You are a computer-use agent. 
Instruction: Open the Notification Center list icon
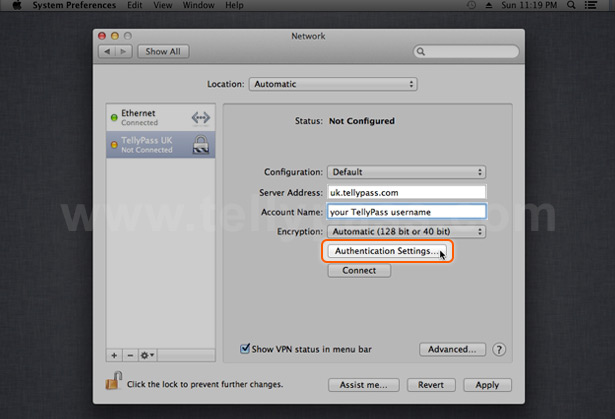591,5
